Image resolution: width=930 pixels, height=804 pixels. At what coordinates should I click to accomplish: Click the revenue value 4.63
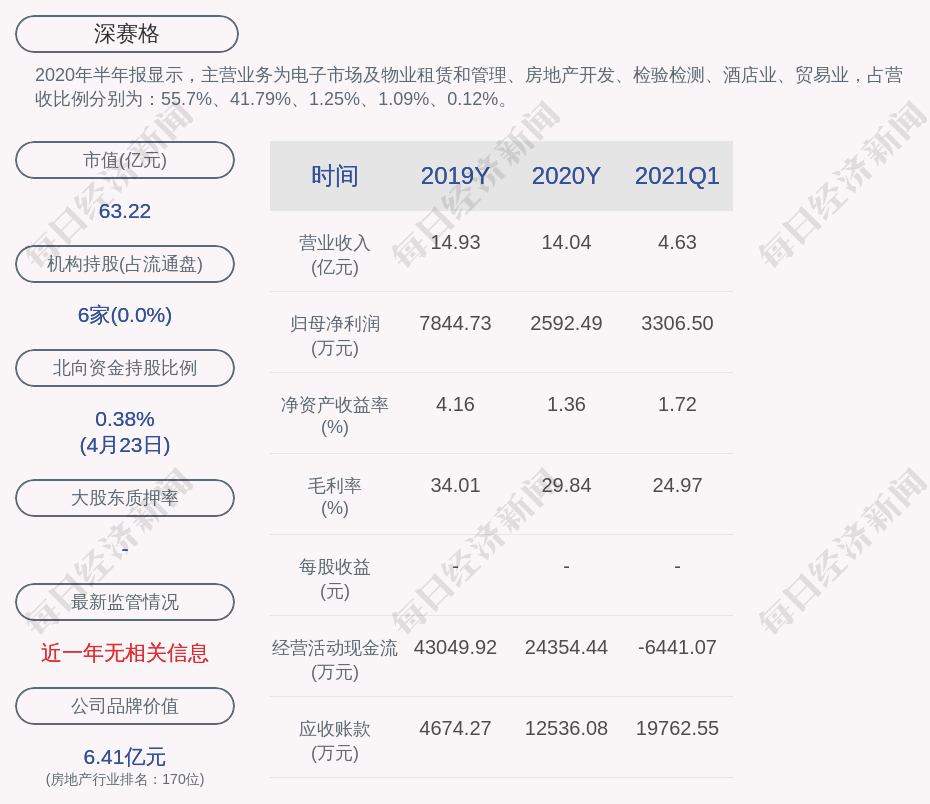(677, 243)
